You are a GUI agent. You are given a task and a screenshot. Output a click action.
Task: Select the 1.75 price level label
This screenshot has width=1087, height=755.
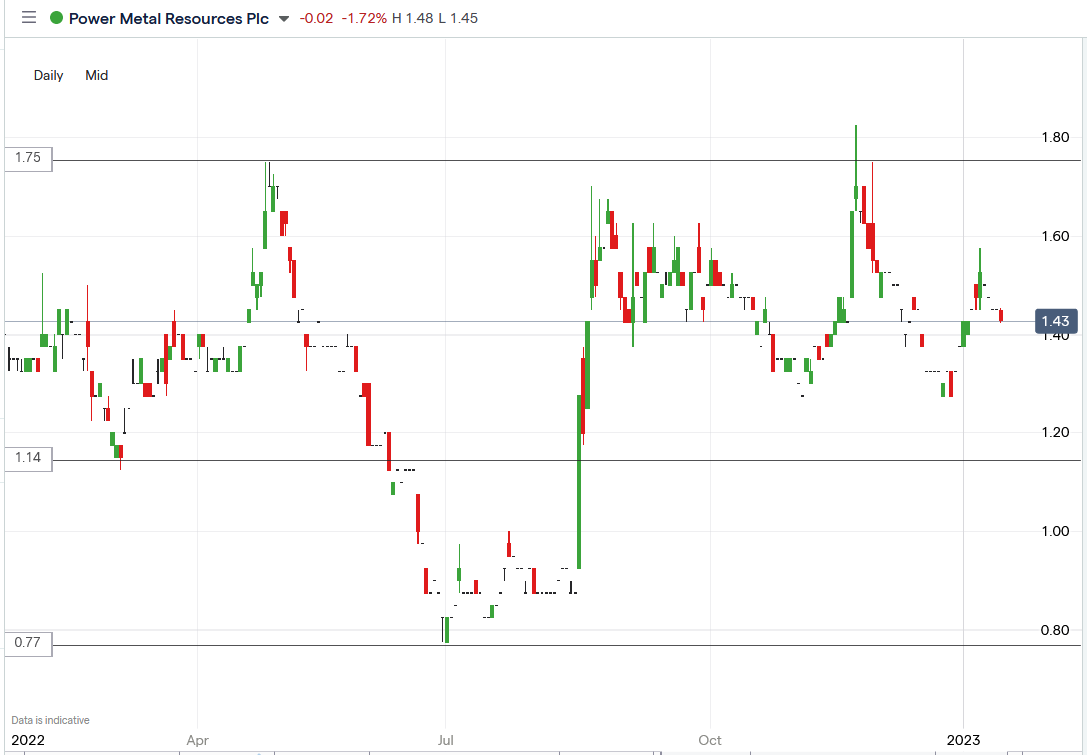click(28, 158)
